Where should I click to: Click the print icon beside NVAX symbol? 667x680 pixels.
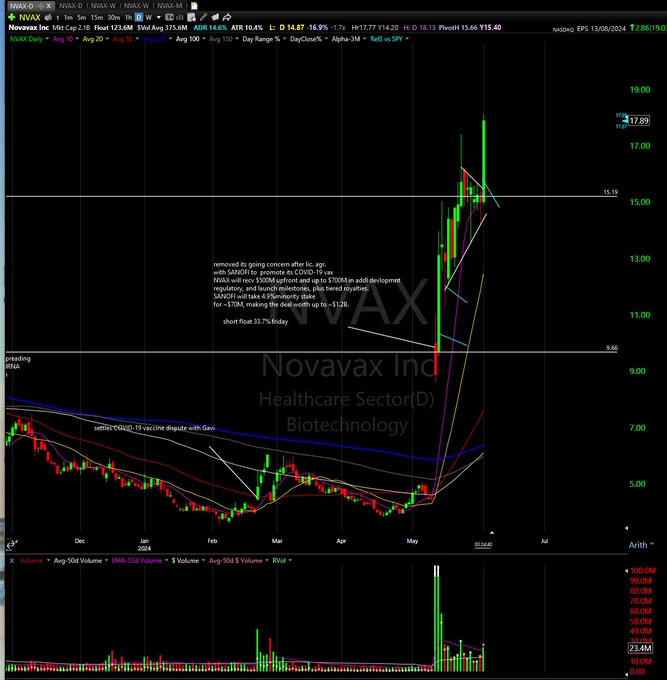coord(49,17)
